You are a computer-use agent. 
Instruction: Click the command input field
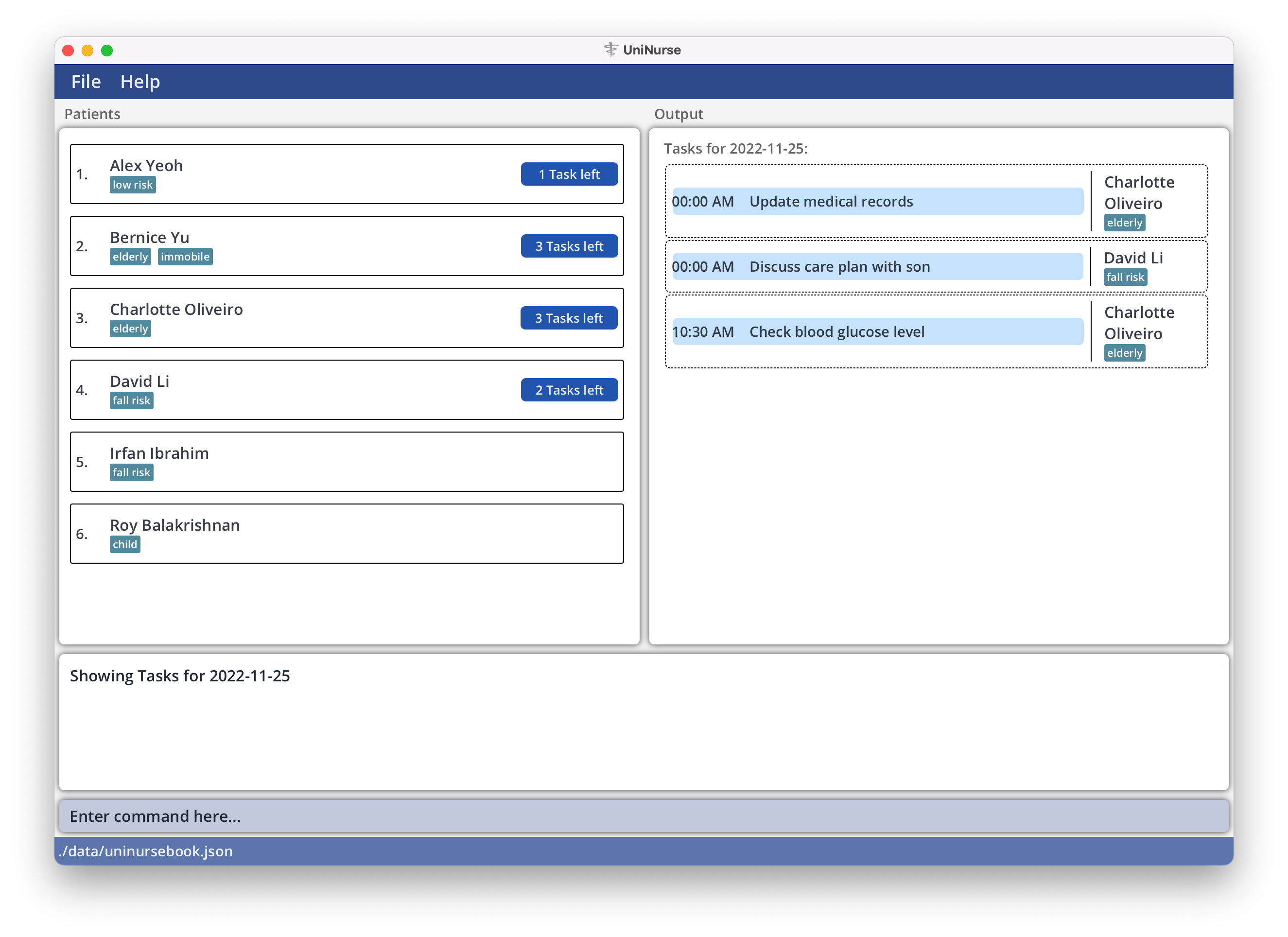pos(644,816)
